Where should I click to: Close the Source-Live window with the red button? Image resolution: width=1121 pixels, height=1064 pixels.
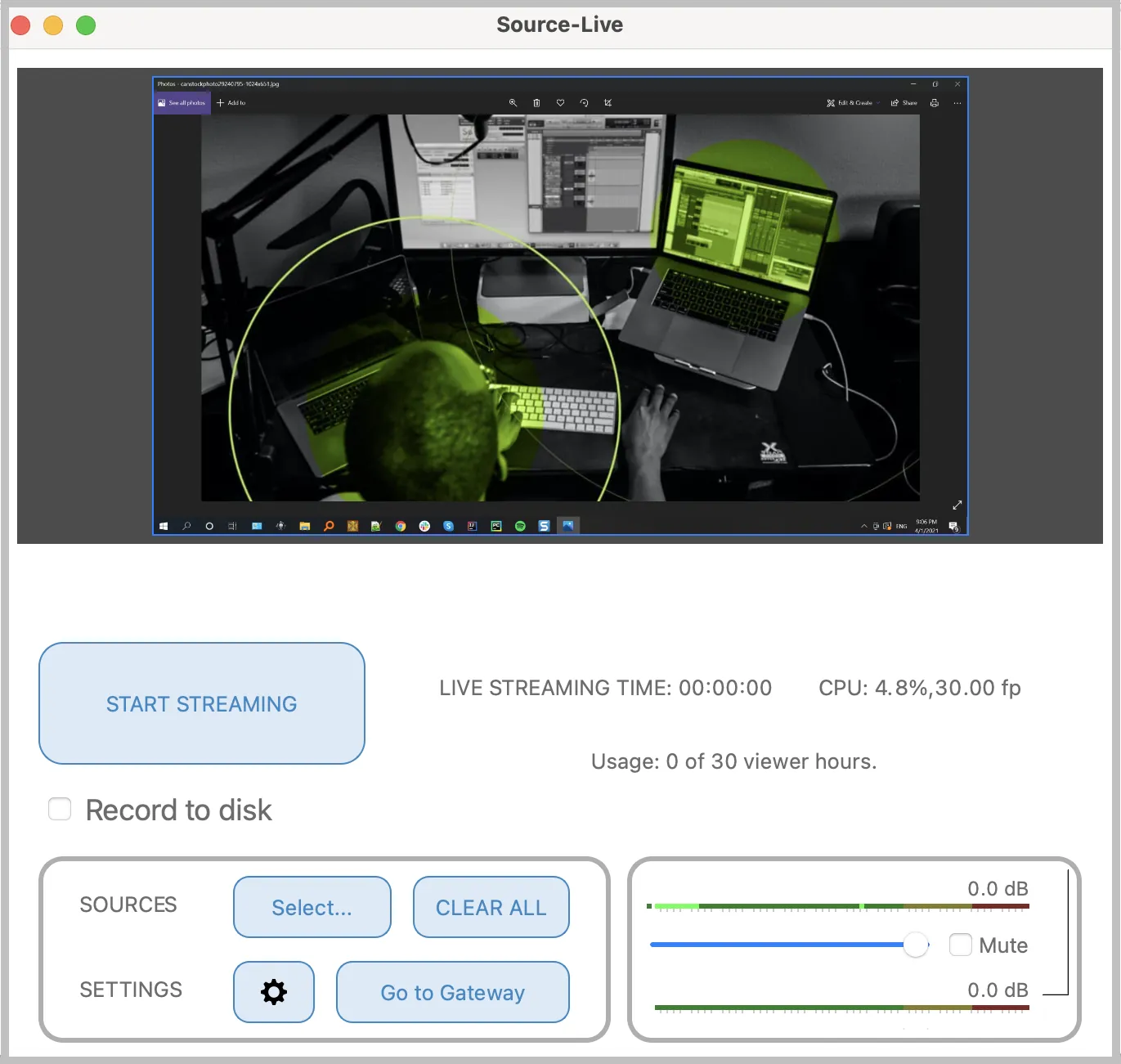pyautogui.click(x=20, y=25)
